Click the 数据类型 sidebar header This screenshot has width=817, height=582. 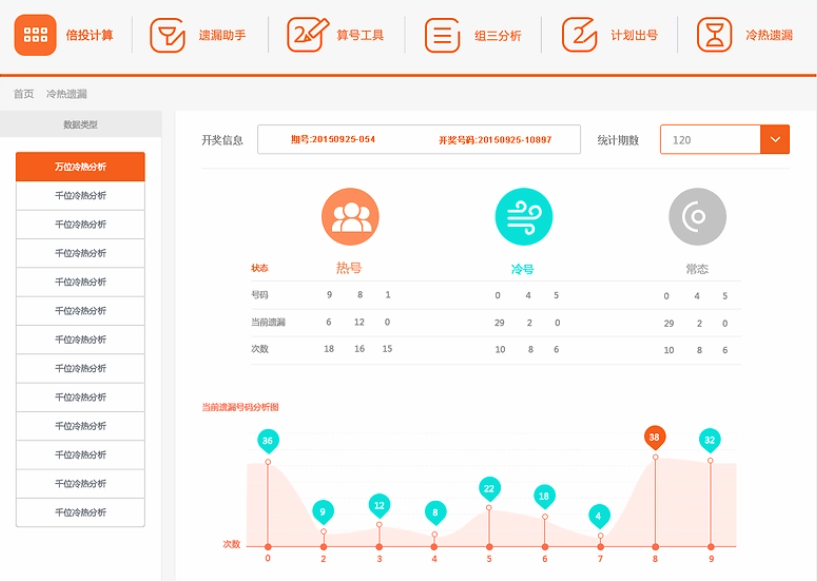tap(81, 125)
